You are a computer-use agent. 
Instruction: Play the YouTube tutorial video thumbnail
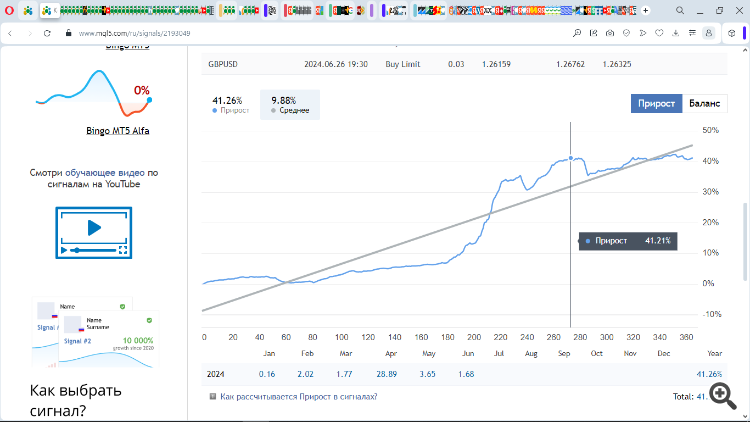pyautogui.click(x=94, y=233)
